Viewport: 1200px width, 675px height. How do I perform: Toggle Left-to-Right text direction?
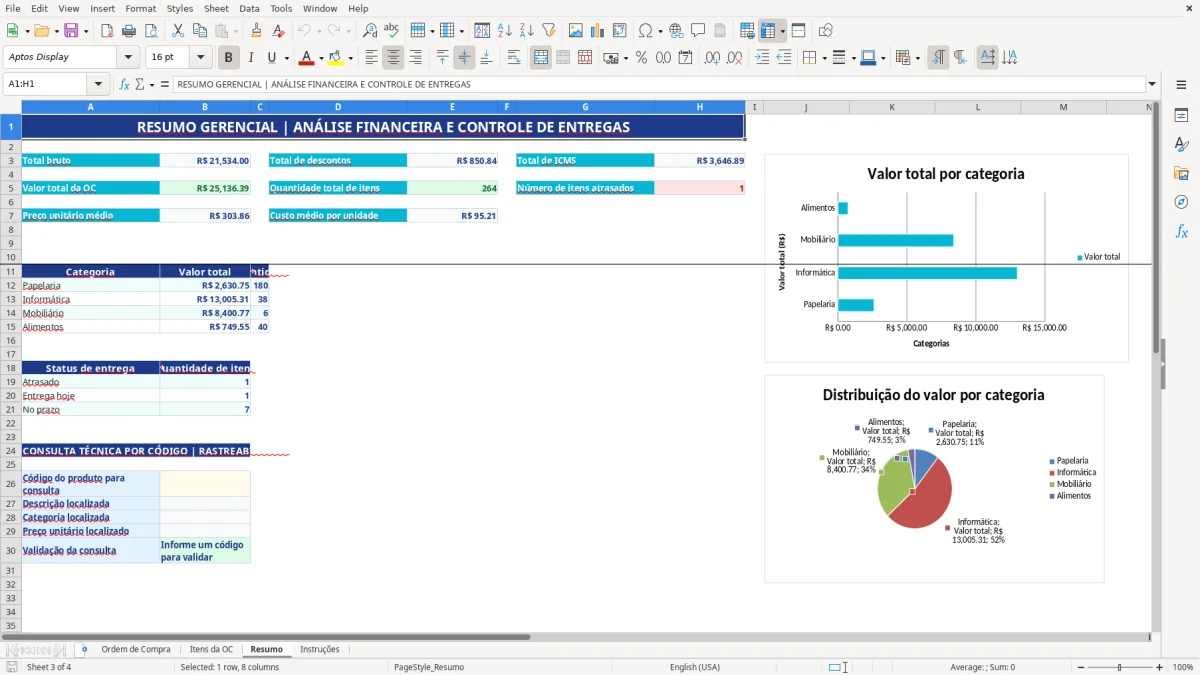tap(938, 58)
